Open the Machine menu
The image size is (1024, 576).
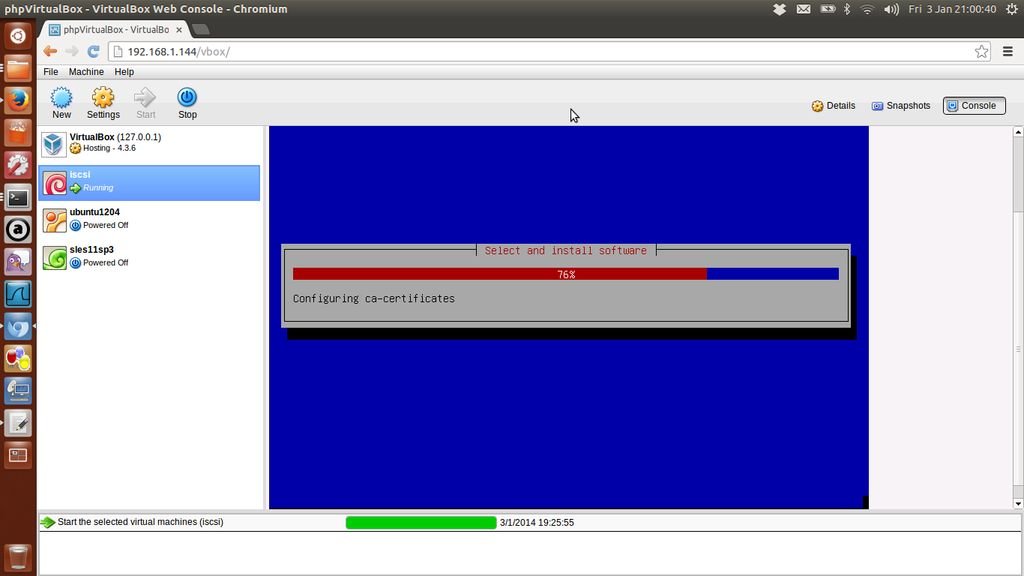(x=86, y=72)
